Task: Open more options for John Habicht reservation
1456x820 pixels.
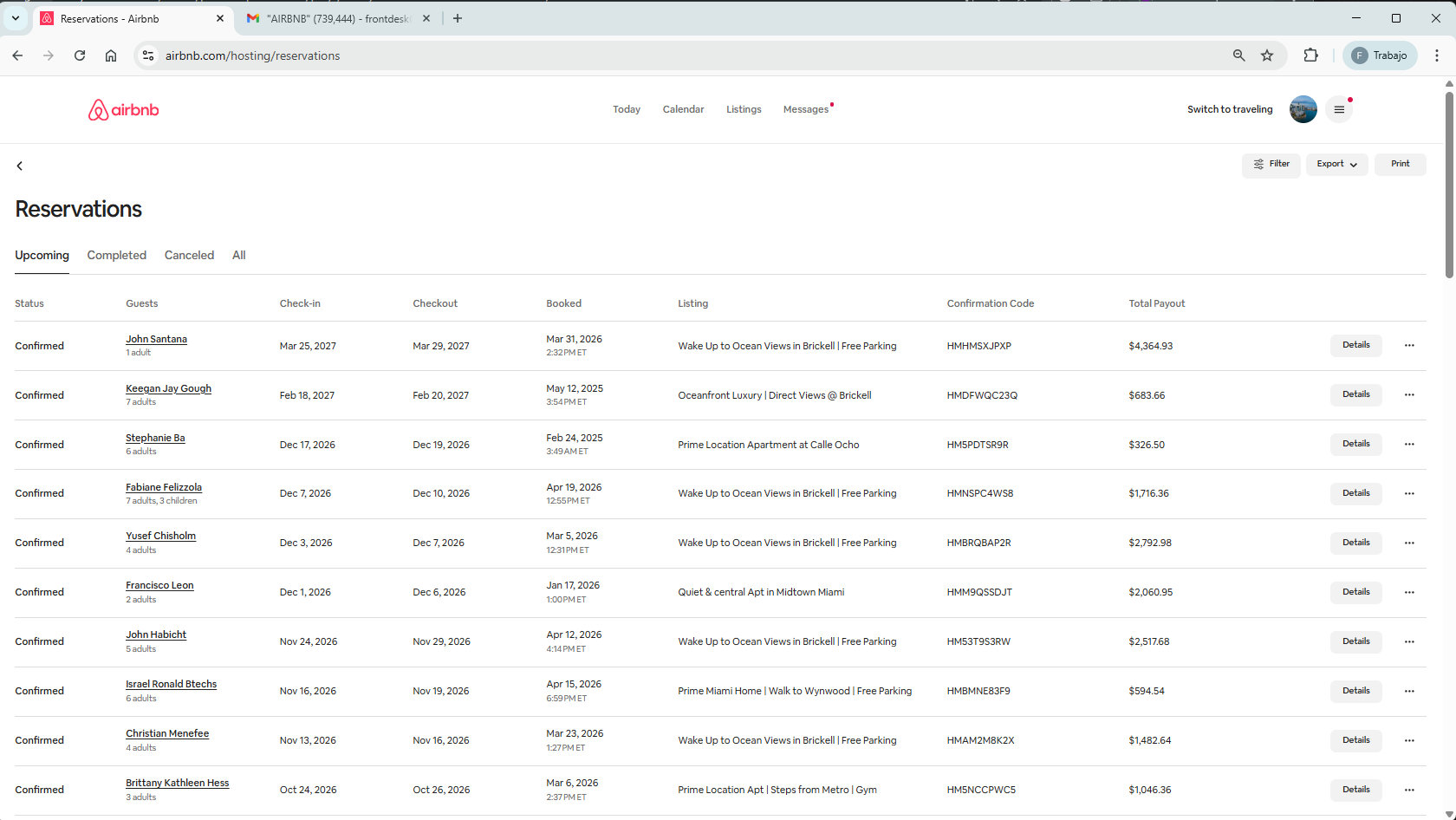Action: (1409, 641)
